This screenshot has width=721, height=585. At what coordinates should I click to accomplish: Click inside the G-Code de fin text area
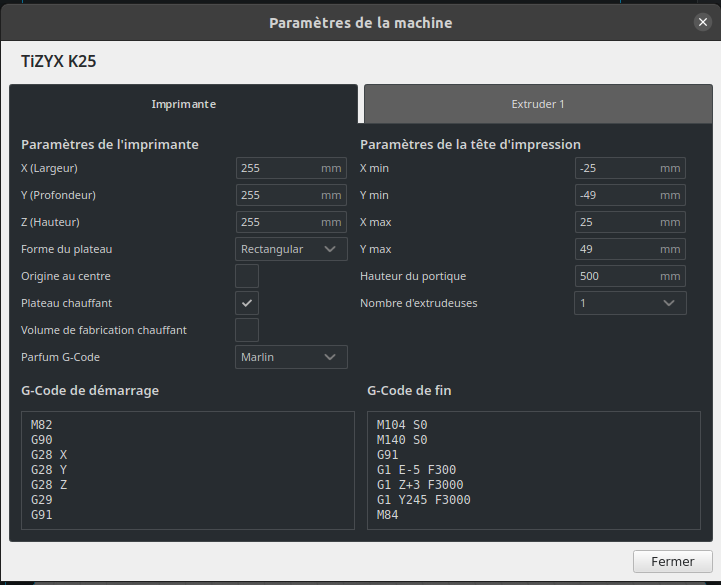coord(533,470)
